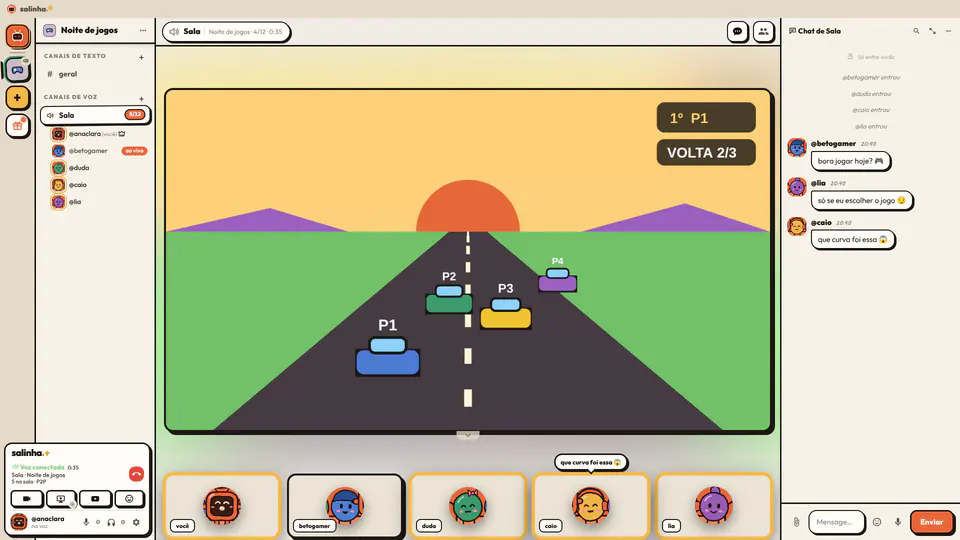Click the 'que curva foi essa' chat message

coord(852,239)
